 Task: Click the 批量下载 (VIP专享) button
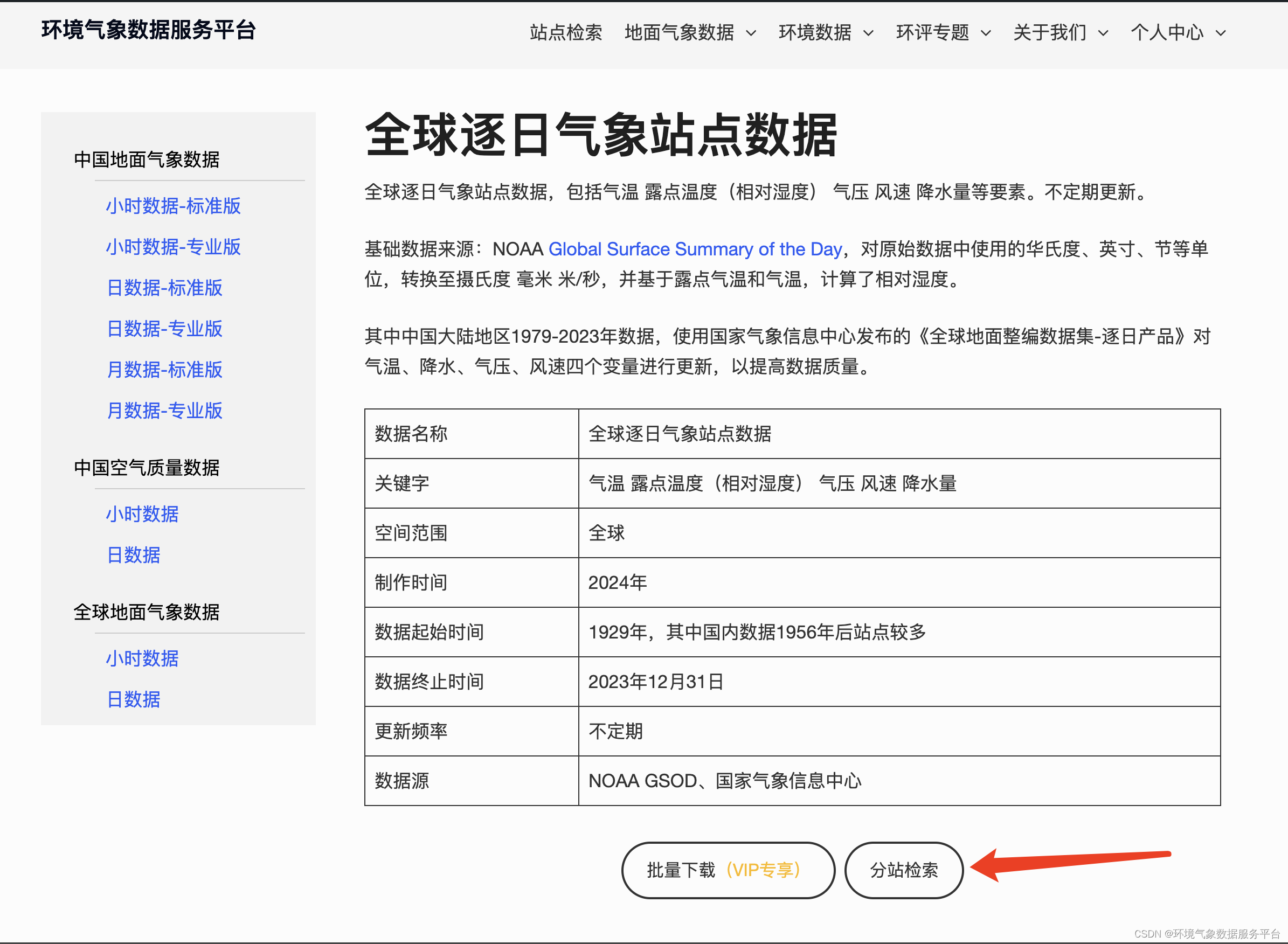pyautogui.click(x=728, y=870)
